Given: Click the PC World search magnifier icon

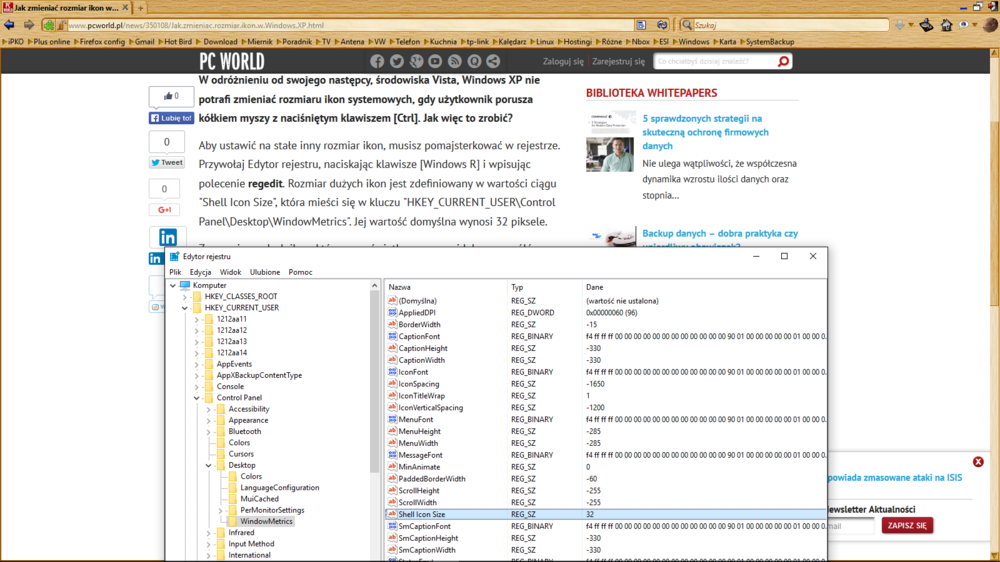Looking at the screenshot, I should point(783,62).
